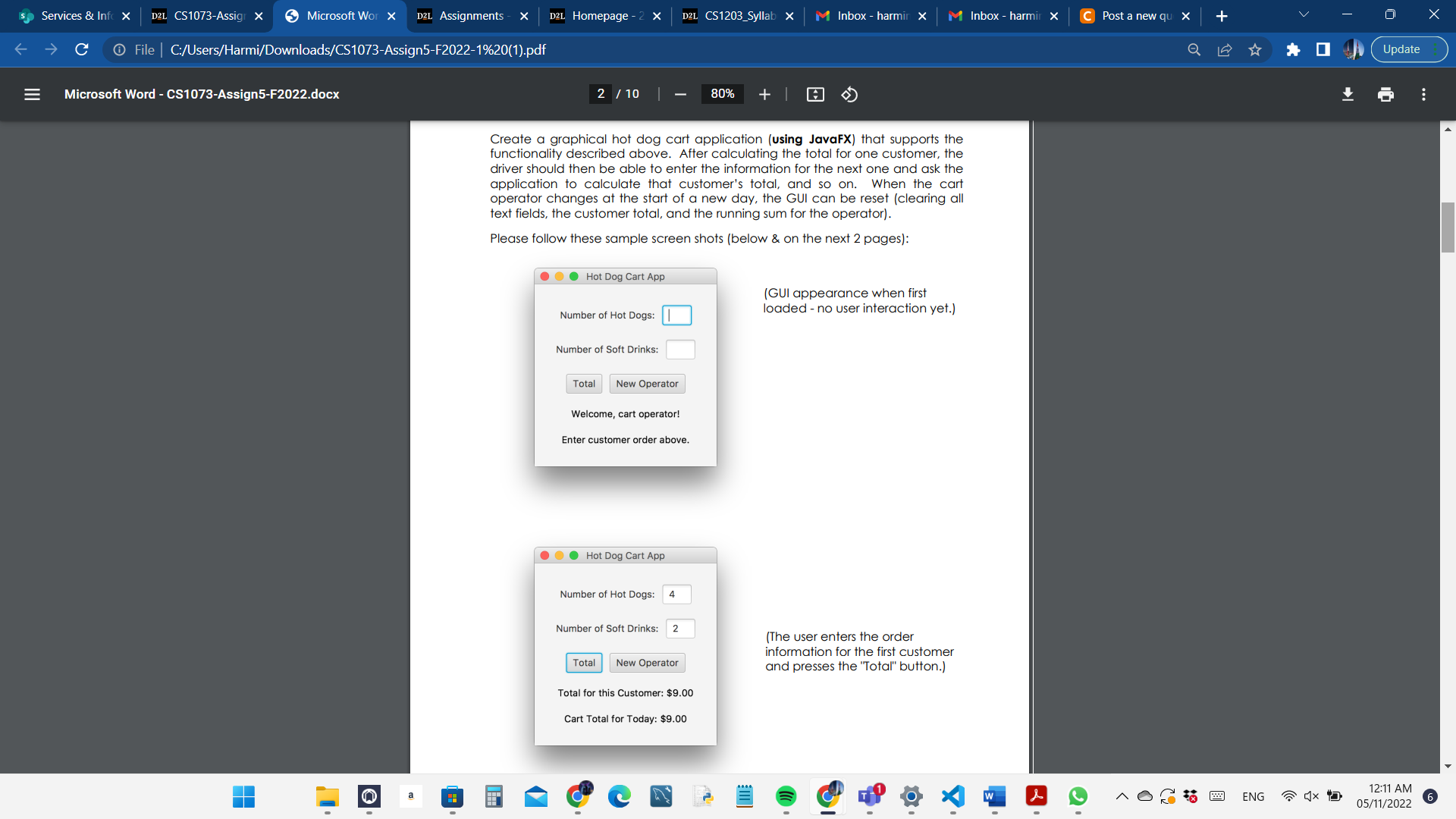The height and width of the screenshot is (819, 1456).
Task: Expand the tab search dropdown arrow
Action: (x=1304, y=15)
